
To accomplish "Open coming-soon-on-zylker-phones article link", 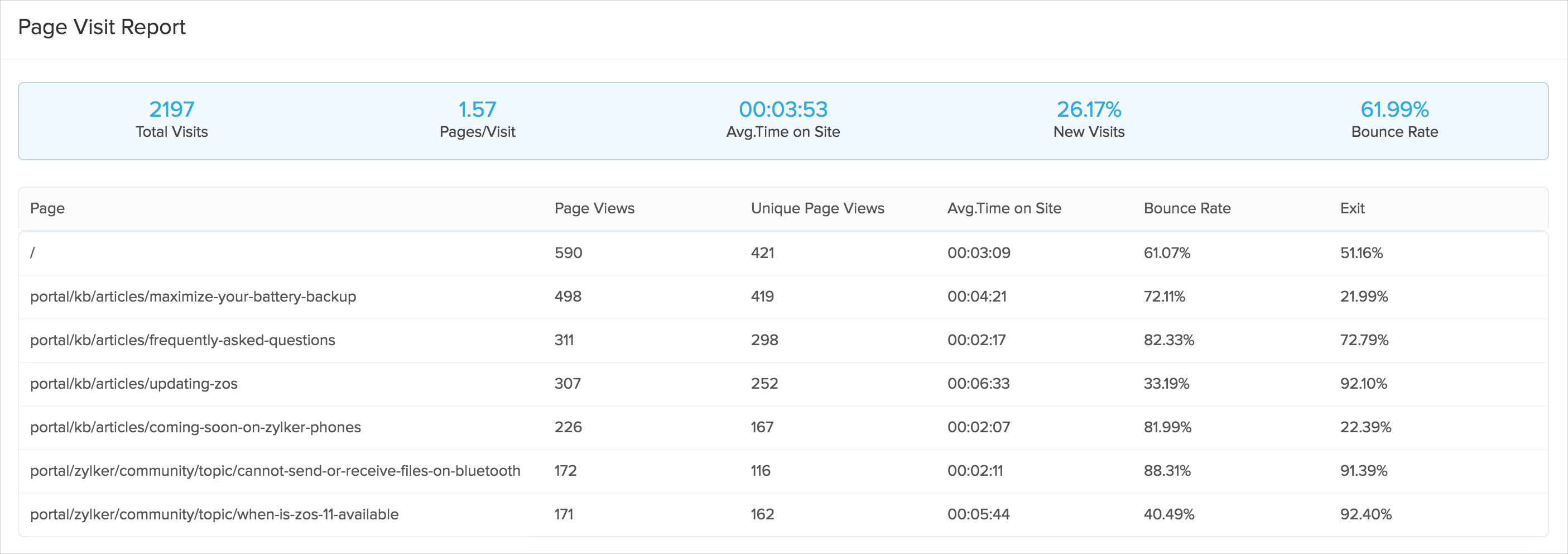I will click(x=195, y=427).
